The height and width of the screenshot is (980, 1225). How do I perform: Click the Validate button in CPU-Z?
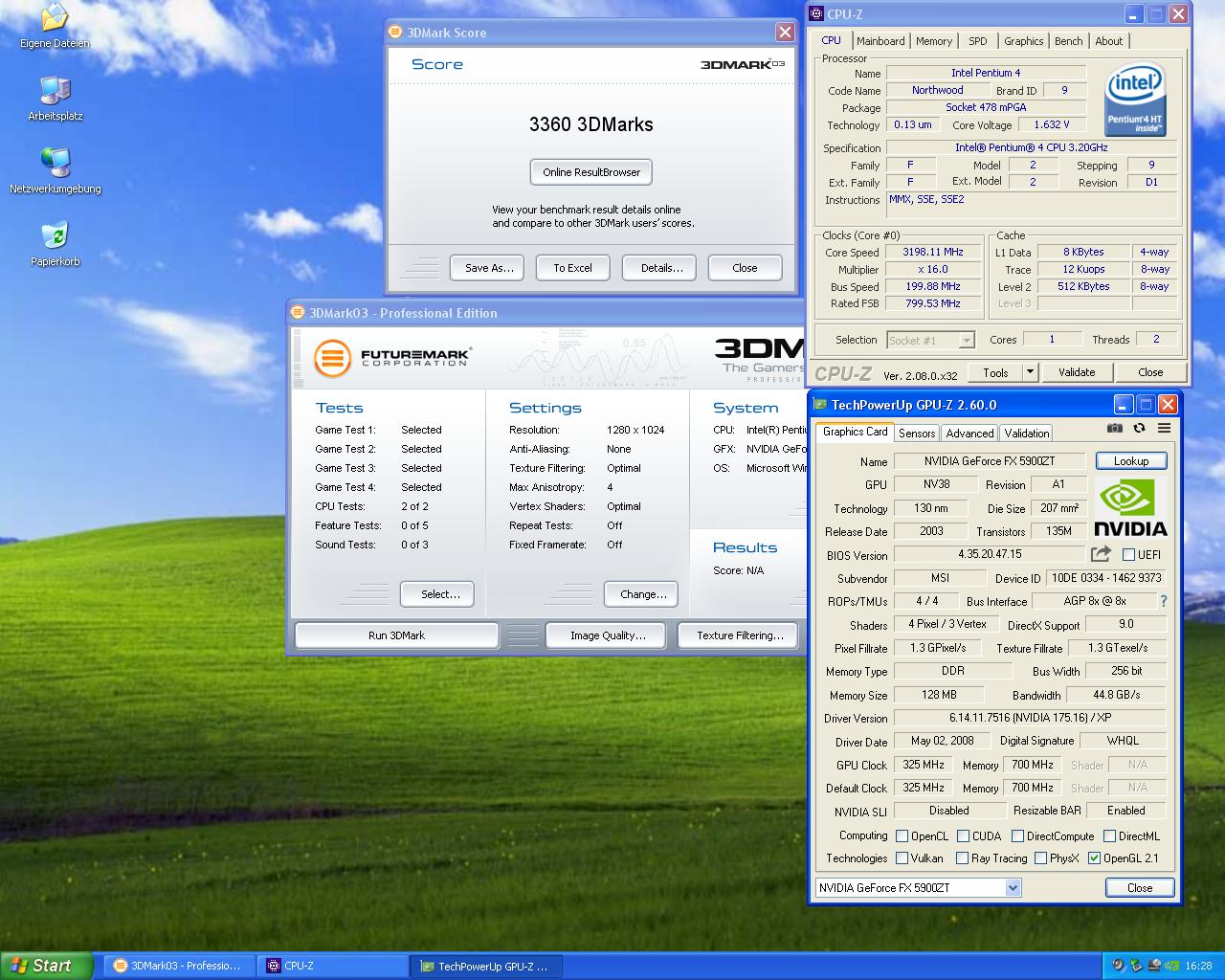coord(1077,372)
